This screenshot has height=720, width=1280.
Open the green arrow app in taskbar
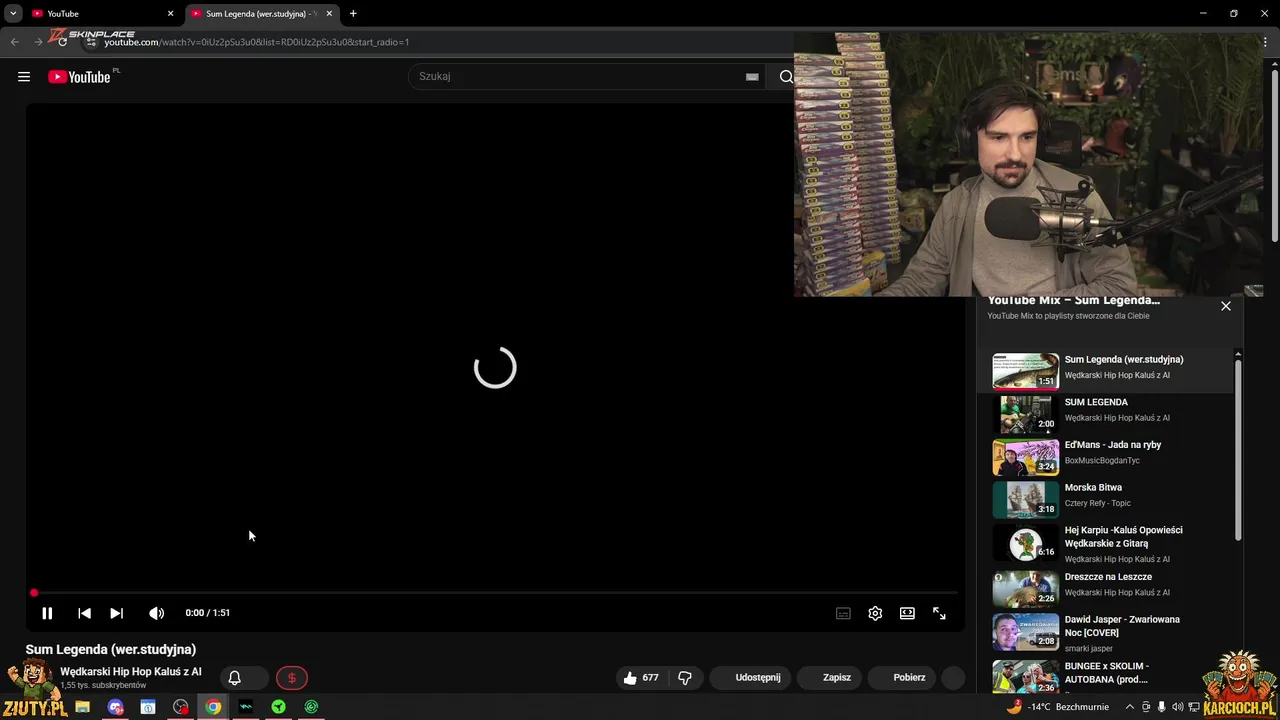(278, 707)
